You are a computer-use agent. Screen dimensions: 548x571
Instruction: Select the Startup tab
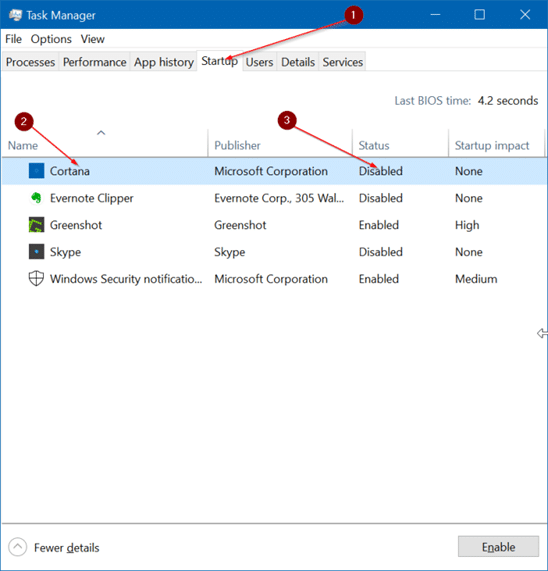(220, 61)
